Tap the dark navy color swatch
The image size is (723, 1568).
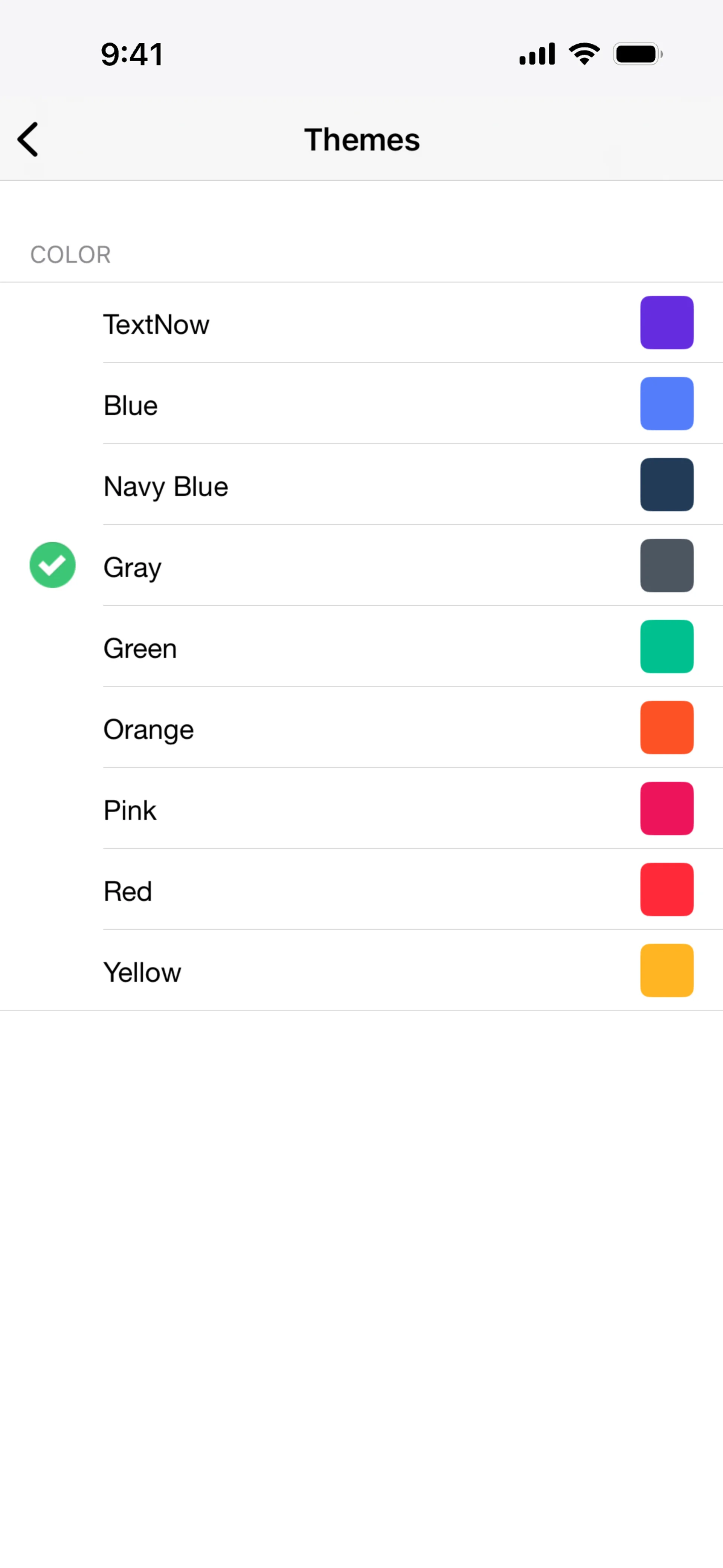click(x=667, y=484)
